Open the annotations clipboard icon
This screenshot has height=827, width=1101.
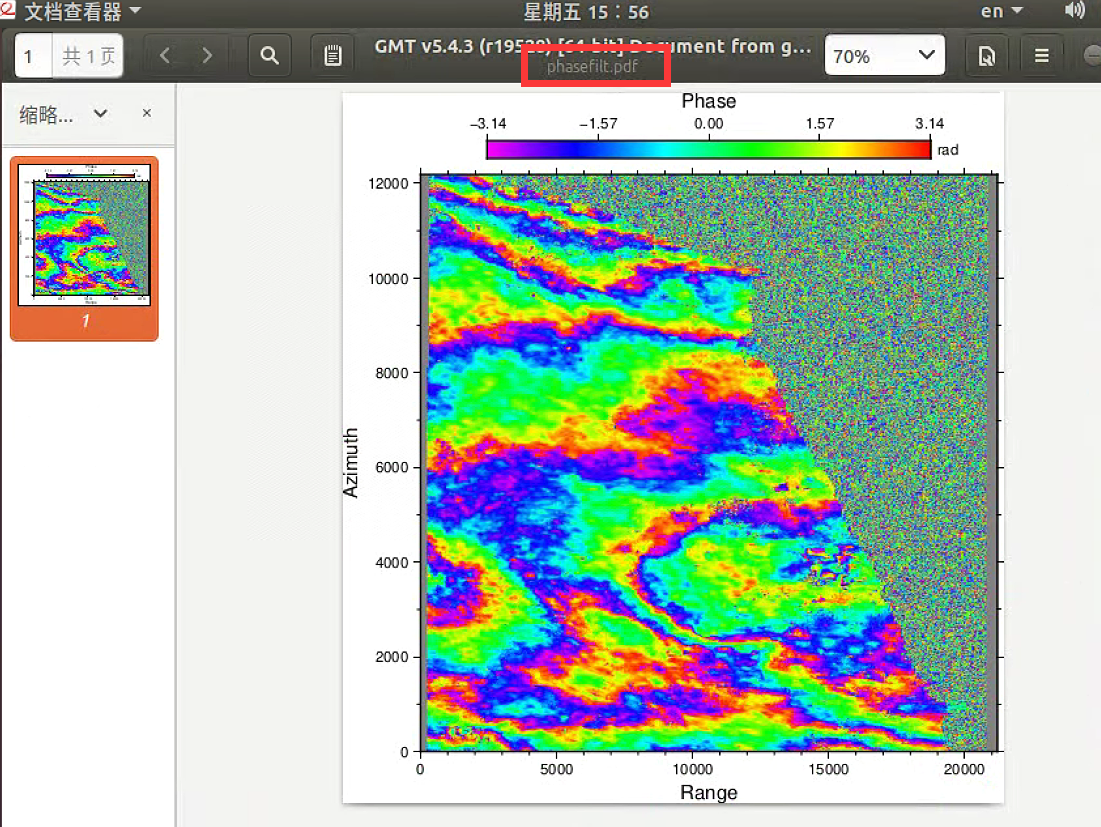(333, 55)
